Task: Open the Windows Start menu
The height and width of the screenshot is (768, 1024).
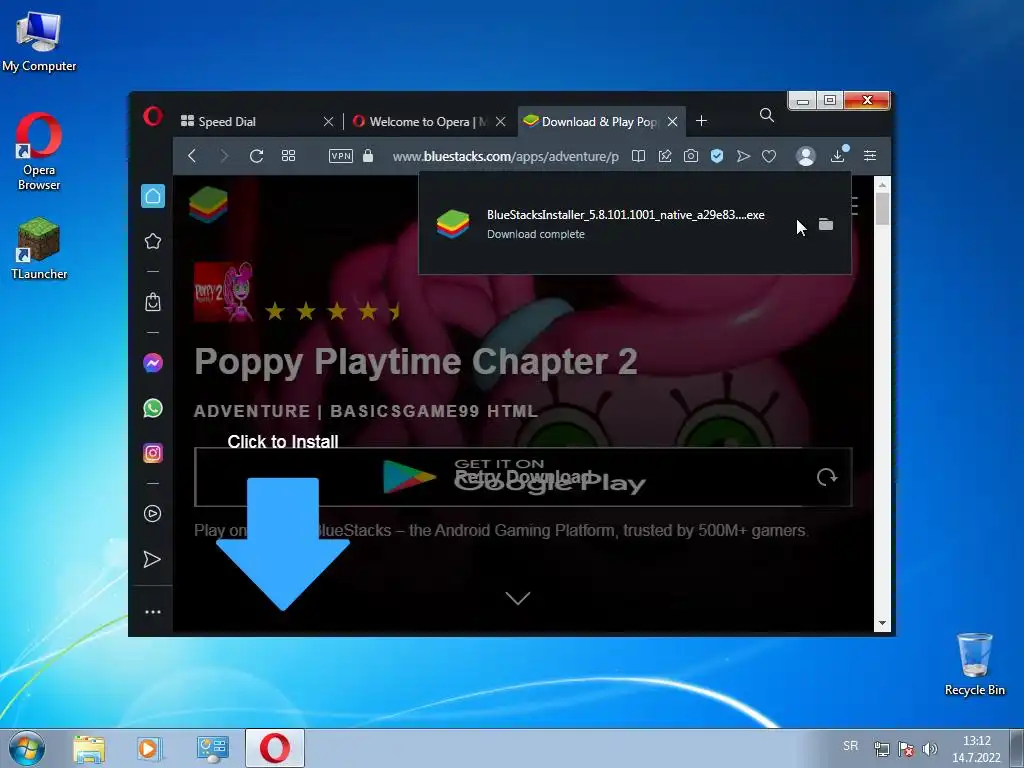Action: pyautogui.click(x=27, y=749)
